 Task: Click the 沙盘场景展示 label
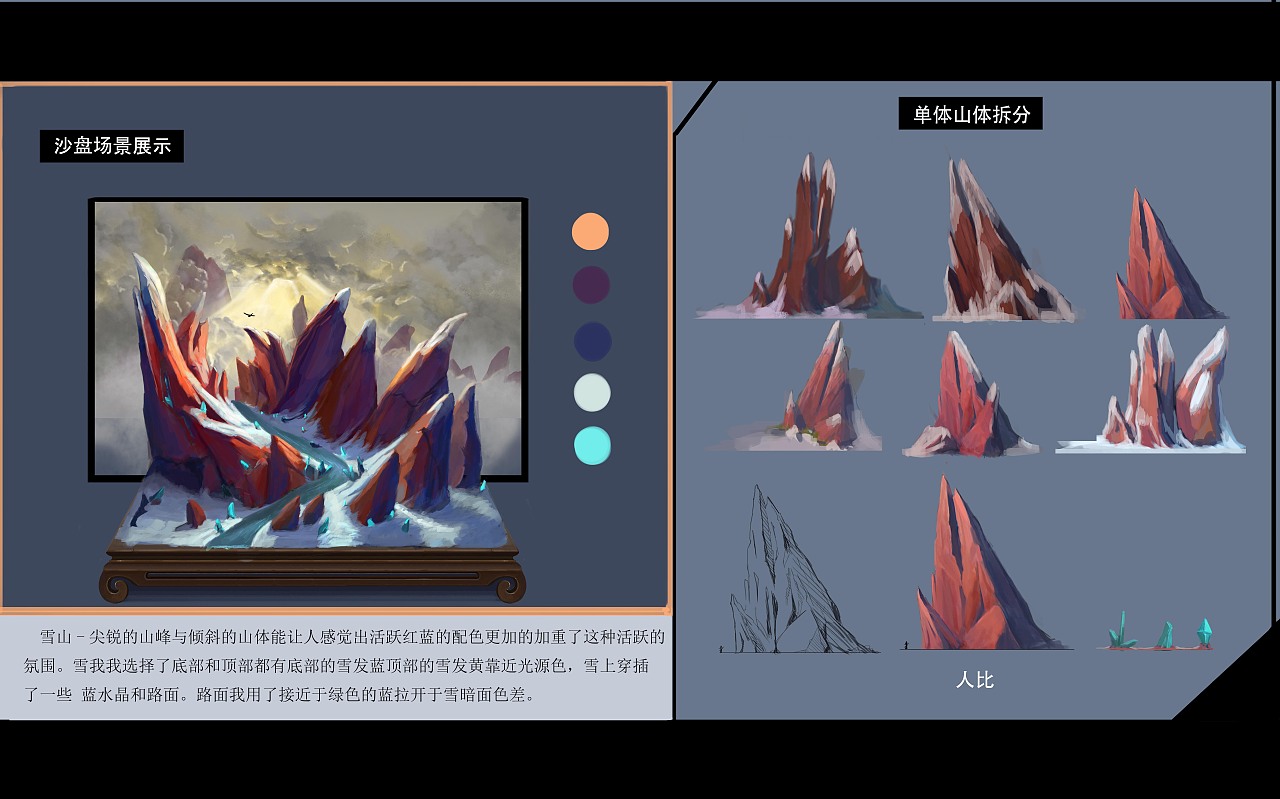(110, 146)
